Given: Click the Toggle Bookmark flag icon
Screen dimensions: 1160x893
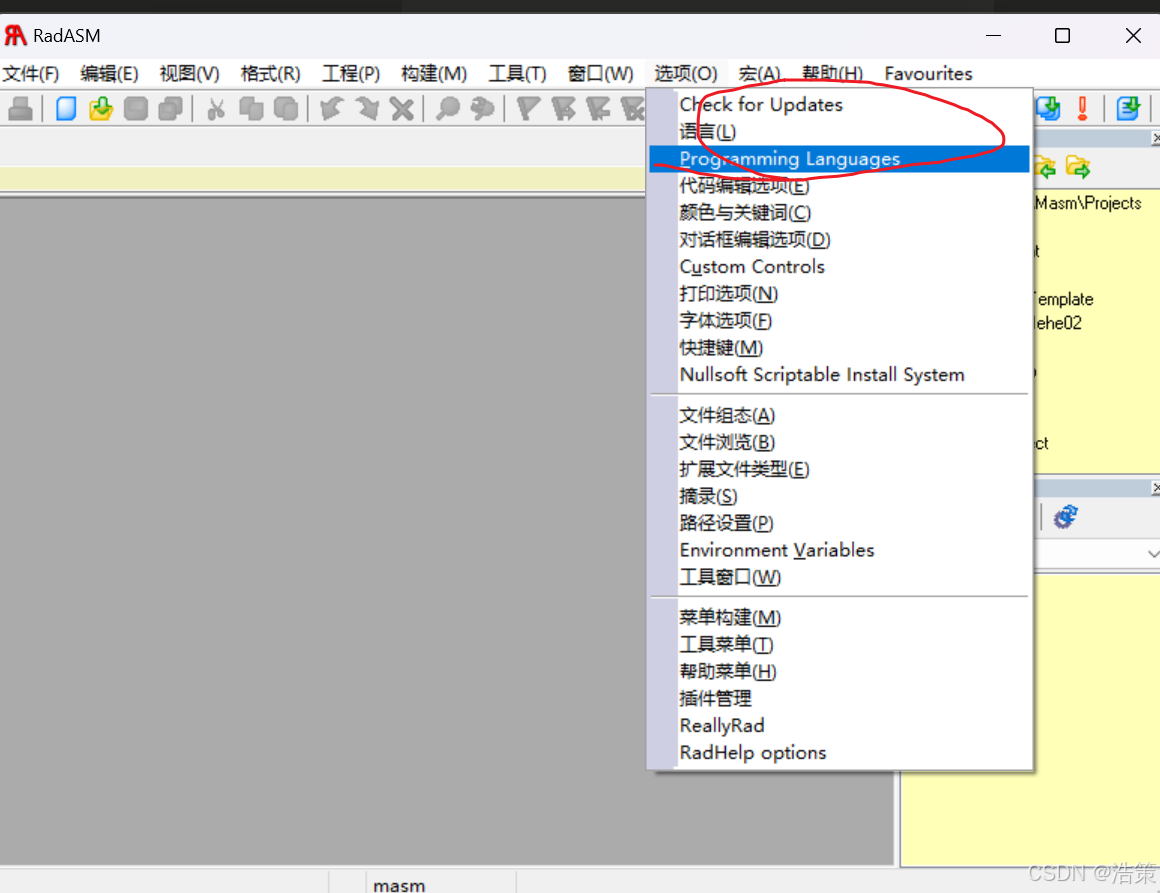Looking at the screenshot, I should tap(528, 109).
